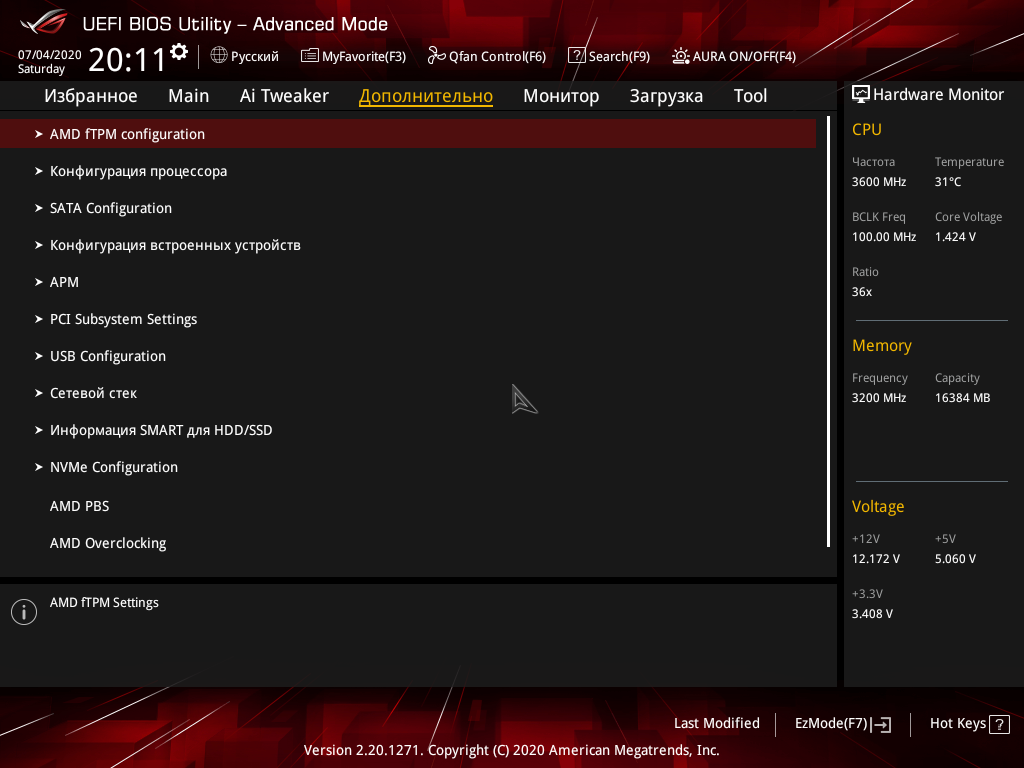Expand arrow beside PCI Subsystem Settings
Viewport: 1024px width, 768px height.
click(39, 319)
